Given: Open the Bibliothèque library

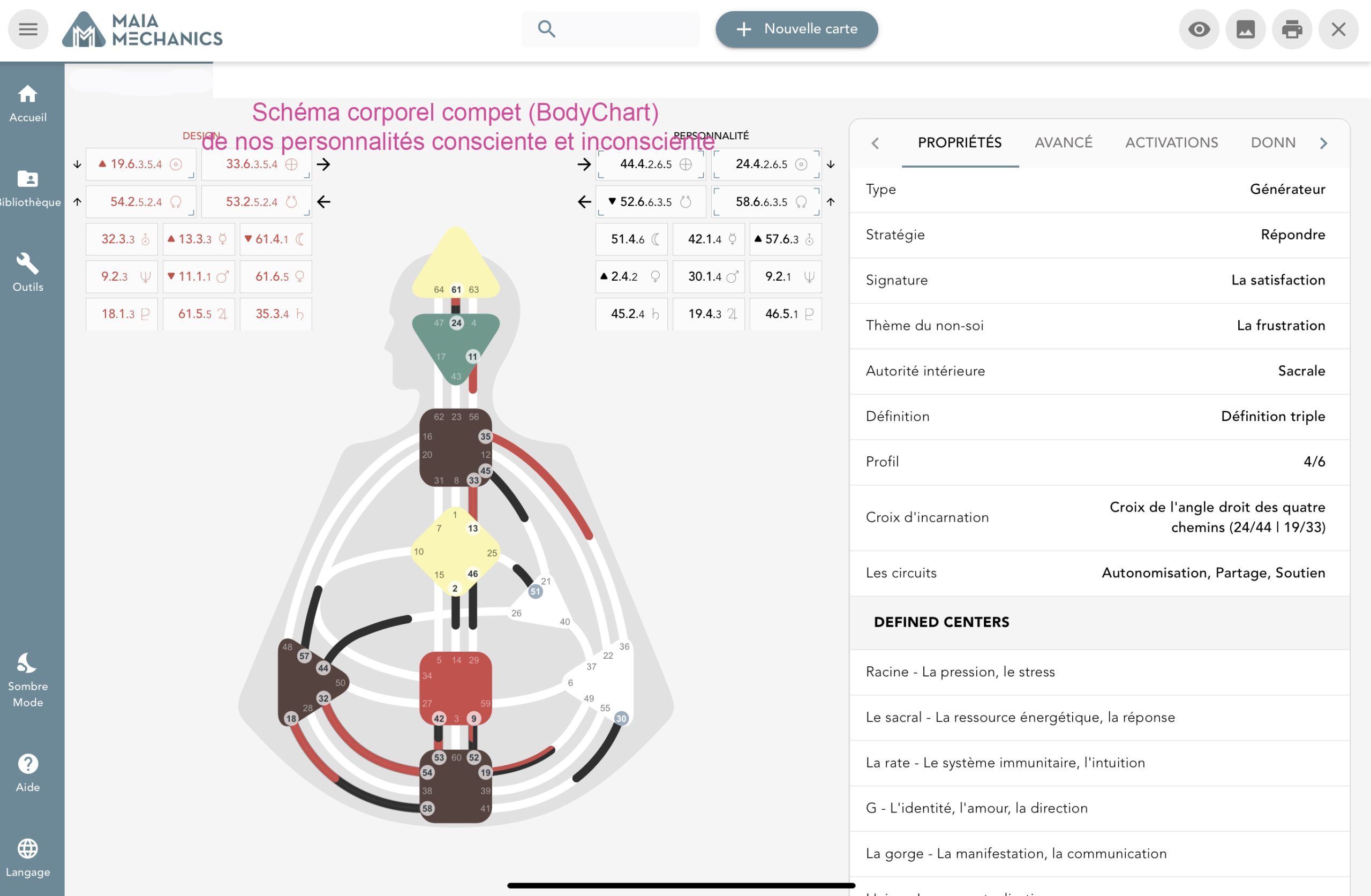Looking at the screenshot, I should coord(28,189).
